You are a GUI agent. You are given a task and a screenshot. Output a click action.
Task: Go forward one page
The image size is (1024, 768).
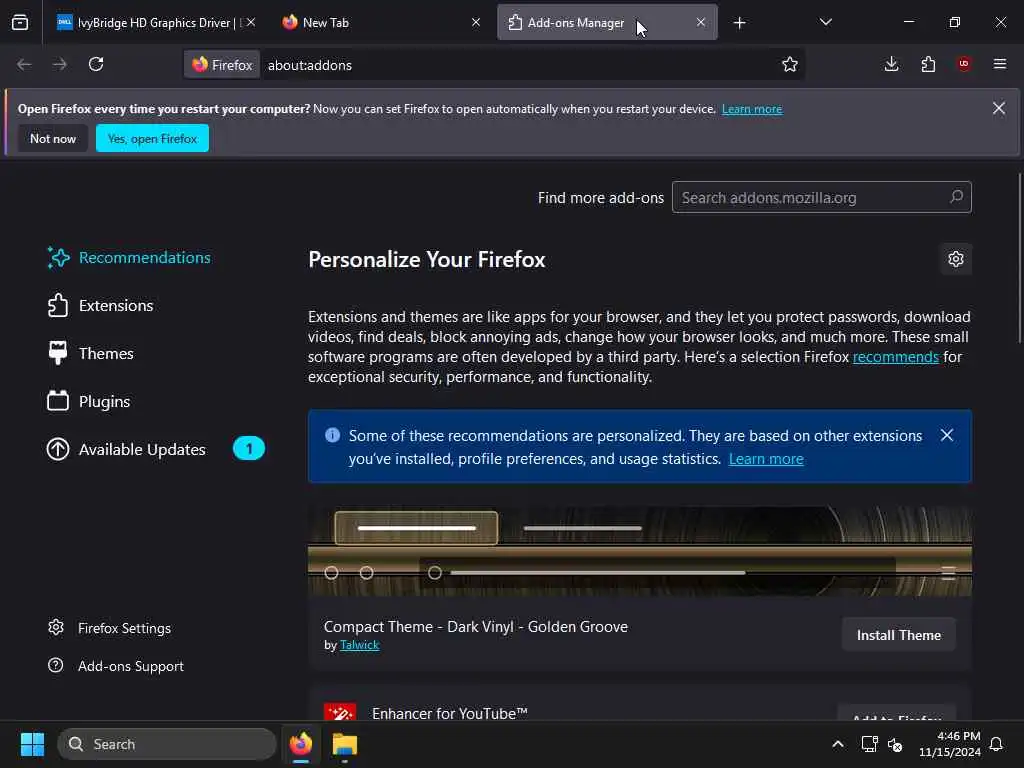pyautogui.click(x=59, y=64)
